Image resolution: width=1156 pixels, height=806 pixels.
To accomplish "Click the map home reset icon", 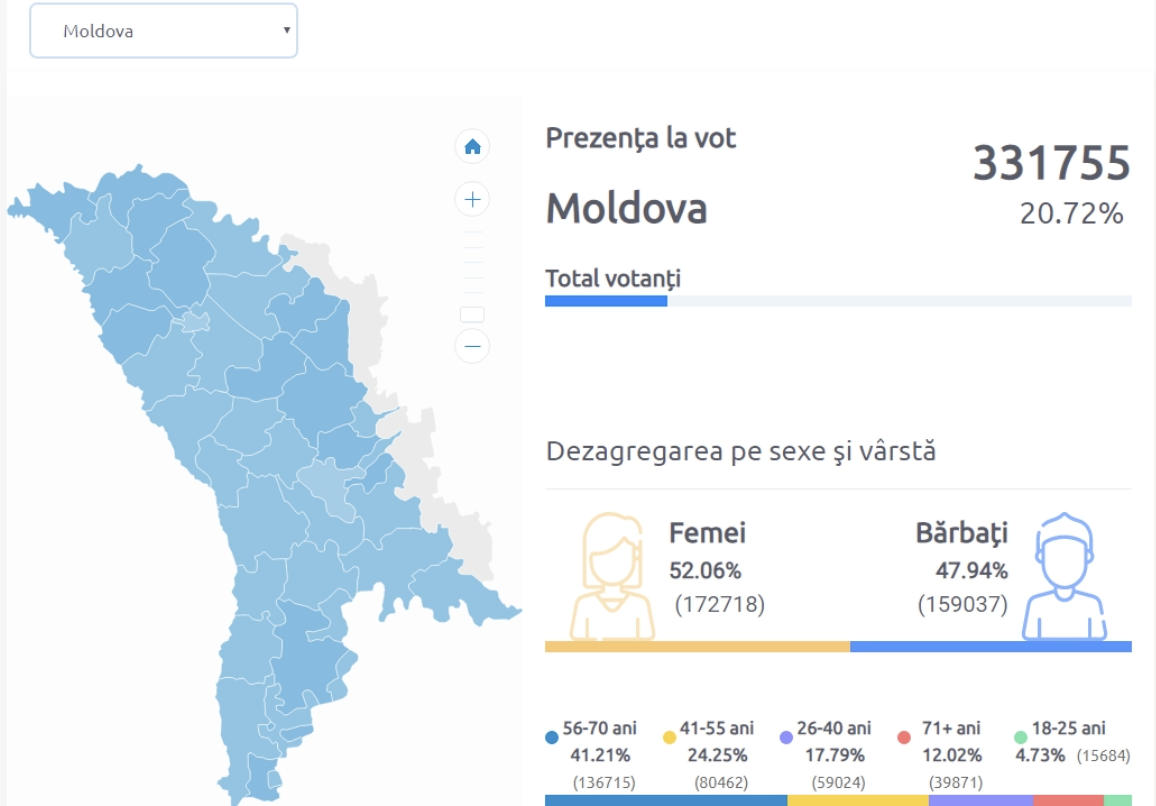I will tap(472, 147).
